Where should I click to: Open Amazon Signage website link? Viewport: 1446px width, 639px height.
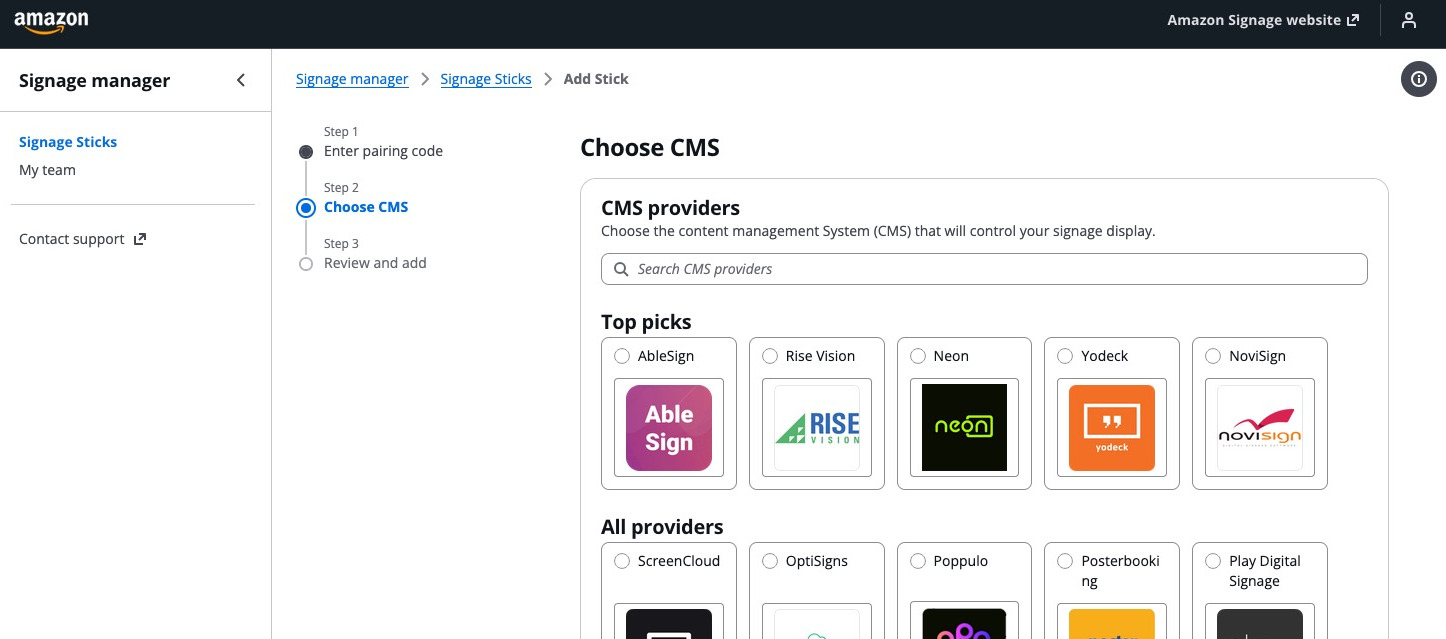[1263, 20]
